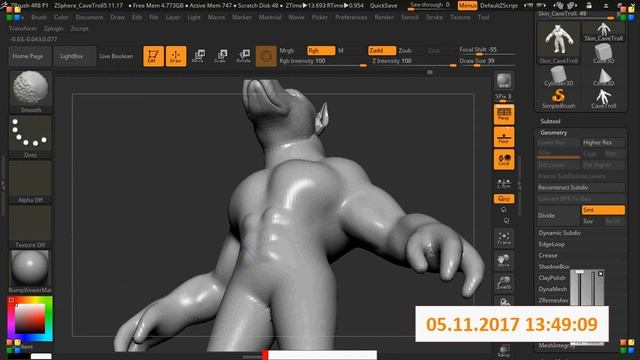Expand Dynamic Subdiv section
This screenshot has height=360, width=640.
[559, 233]
